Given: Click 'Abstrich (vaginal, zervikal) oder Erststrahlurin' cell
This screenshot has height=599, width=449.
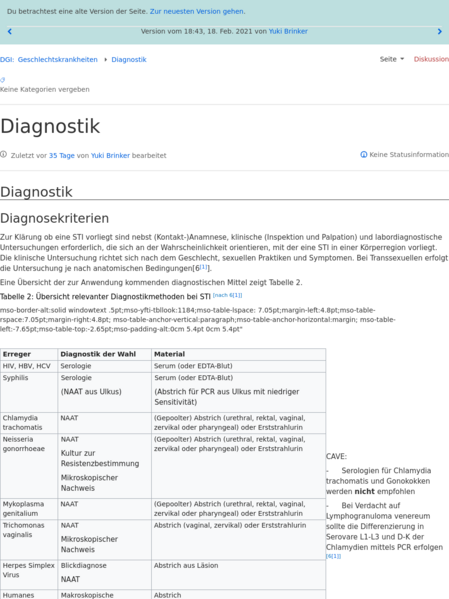Looking at the screenshot, I should click(x=239, y=540).
